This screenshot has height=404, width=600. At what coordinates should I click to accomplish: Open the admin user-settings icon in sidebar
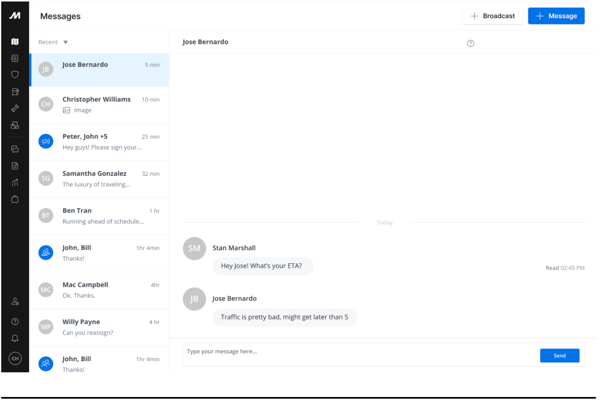pos(15,302)
